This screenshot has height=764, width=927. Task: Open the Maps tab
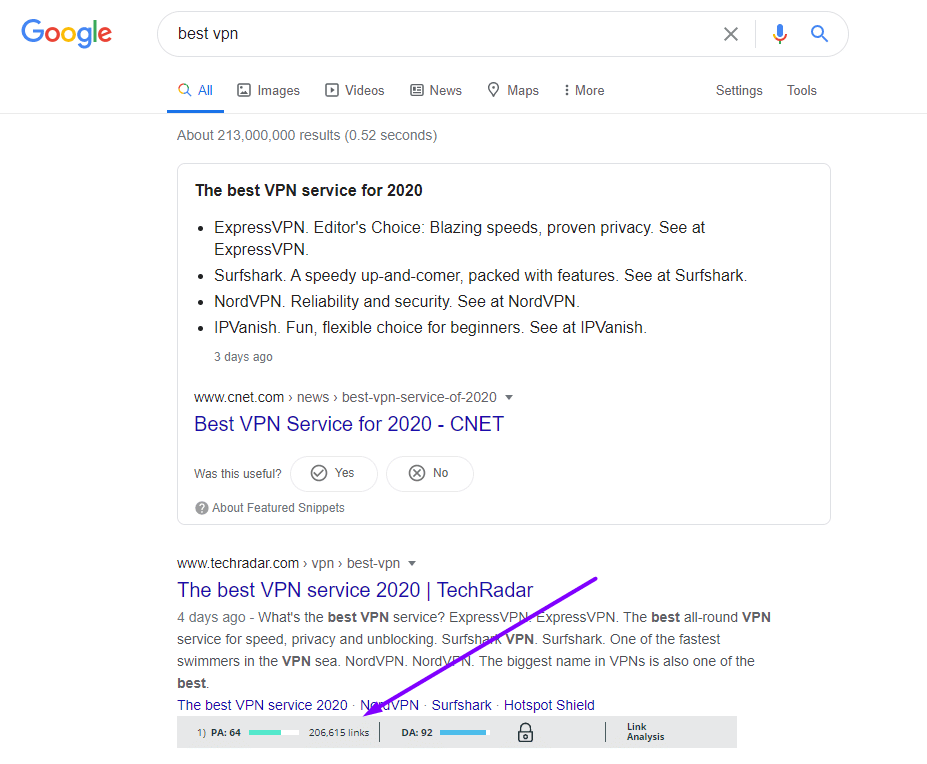point(513,90)
